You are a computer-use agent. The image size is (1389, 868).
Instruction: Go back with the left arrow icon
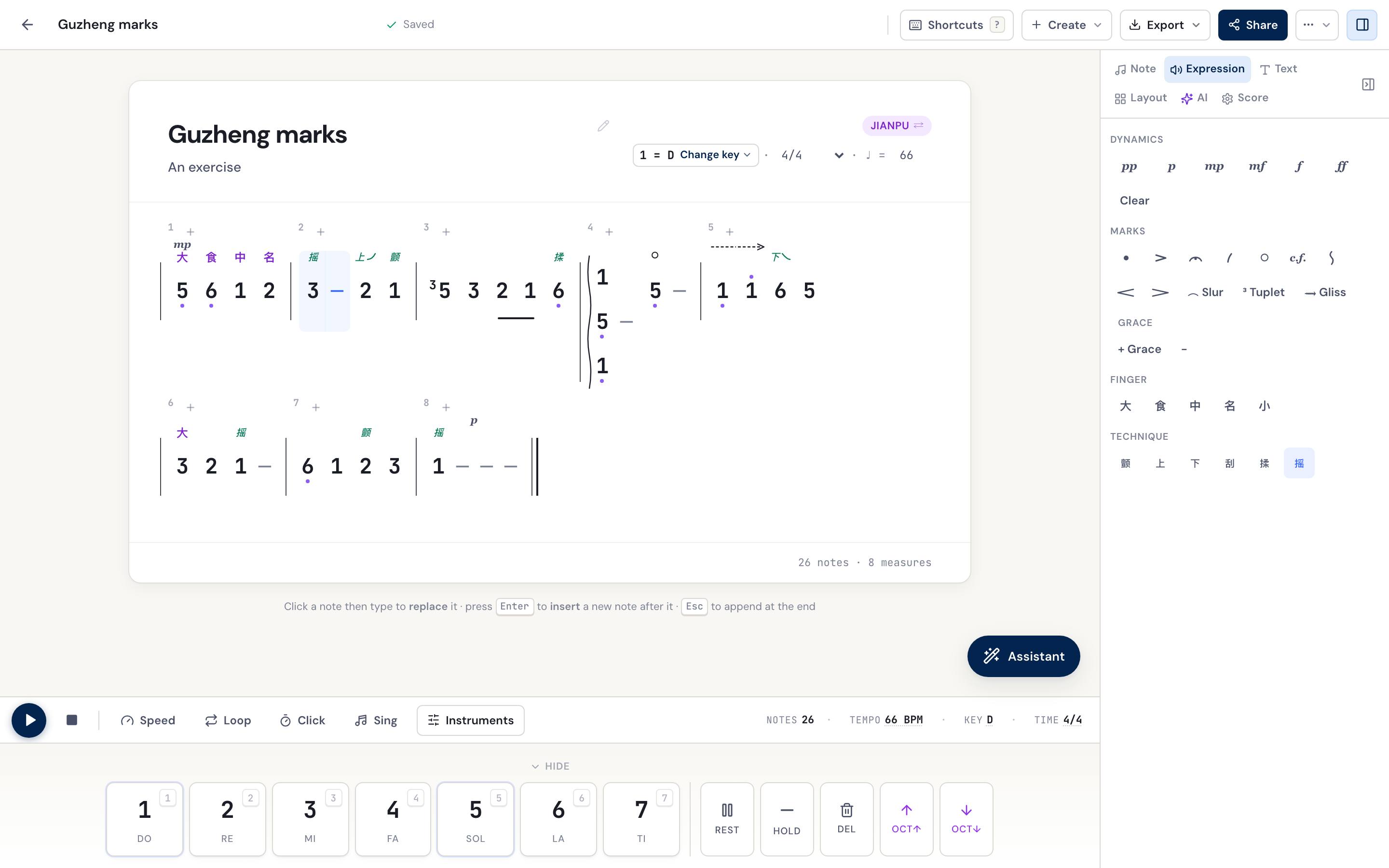(x=27, y=25)
